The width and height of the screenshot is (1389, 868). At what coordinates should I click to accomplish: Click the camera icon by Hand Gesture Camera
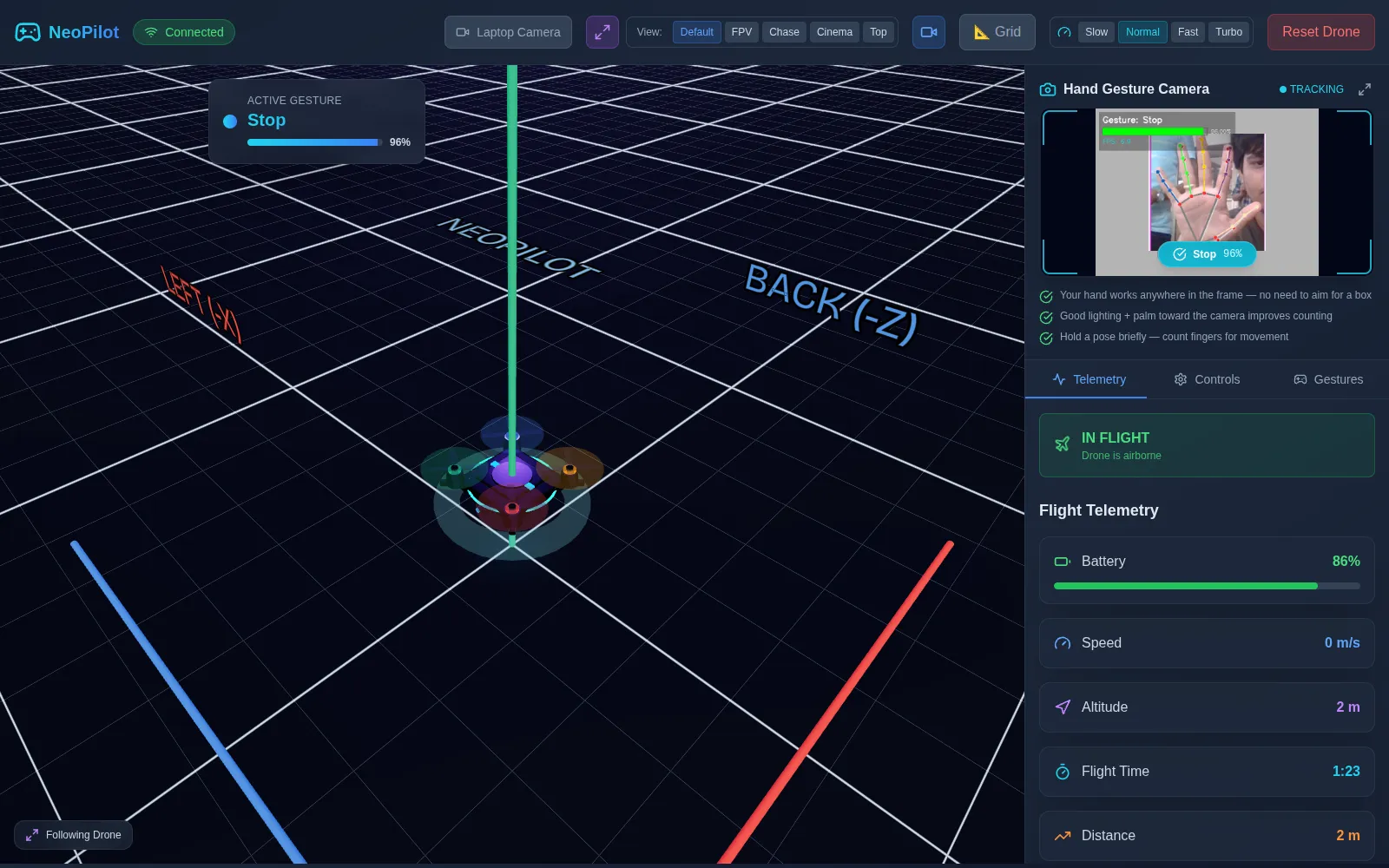(1048, 89)
